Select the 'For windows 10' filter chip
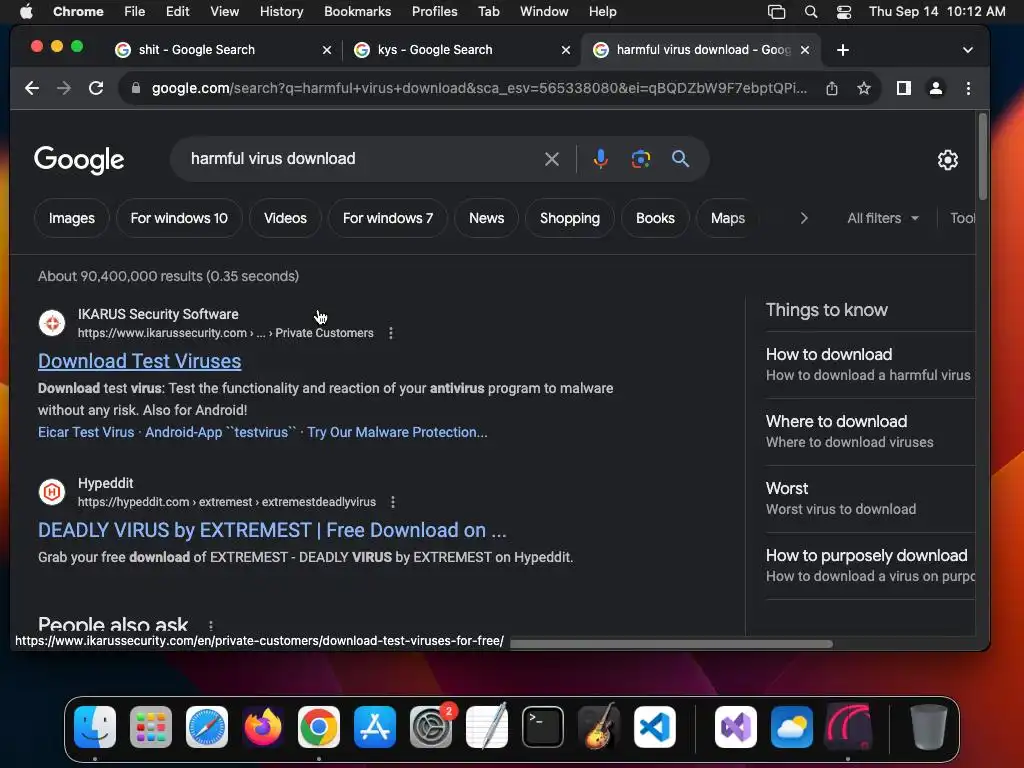 click(x=179, y=218)
